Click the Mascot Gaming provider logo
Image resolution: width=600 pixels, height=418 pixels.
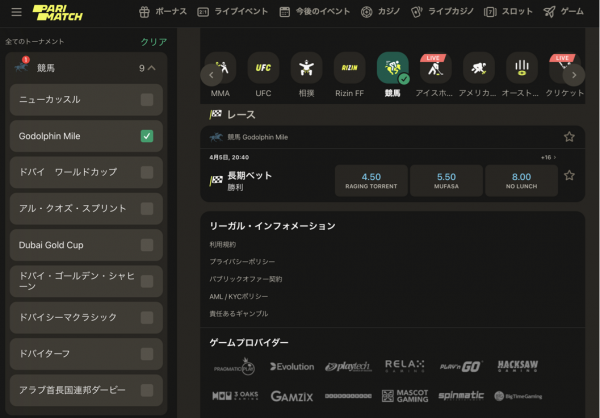pyautogui.click(x=405, y=396)
